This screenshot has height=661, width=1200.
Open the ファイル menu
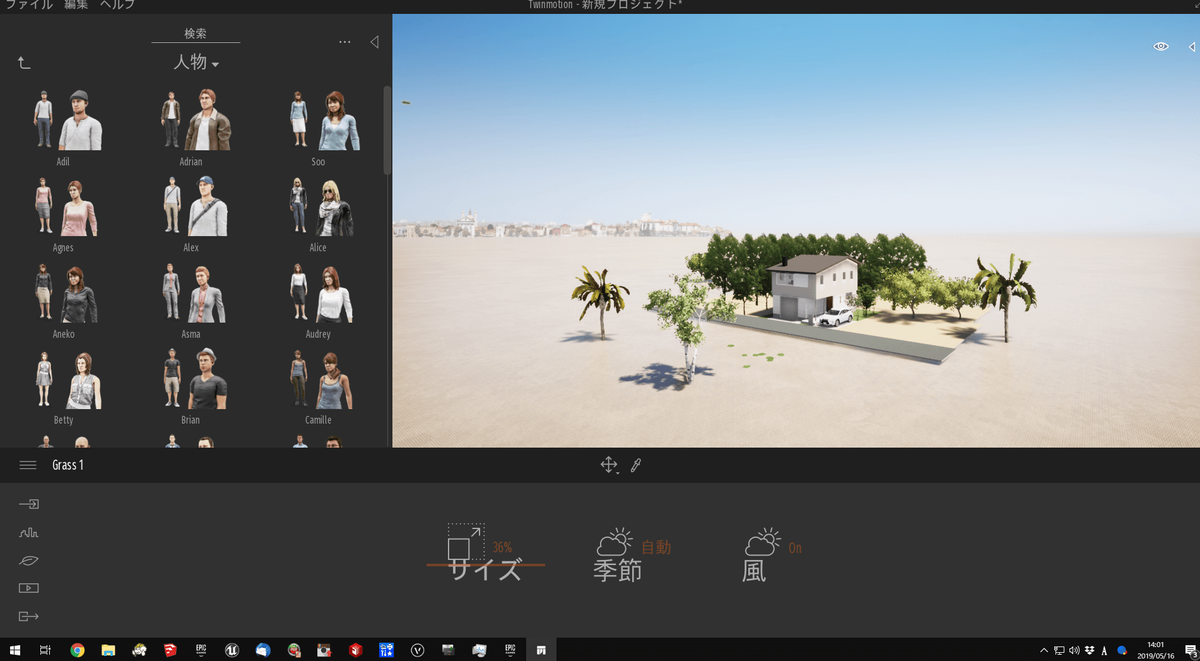click(x=29, y=5)
